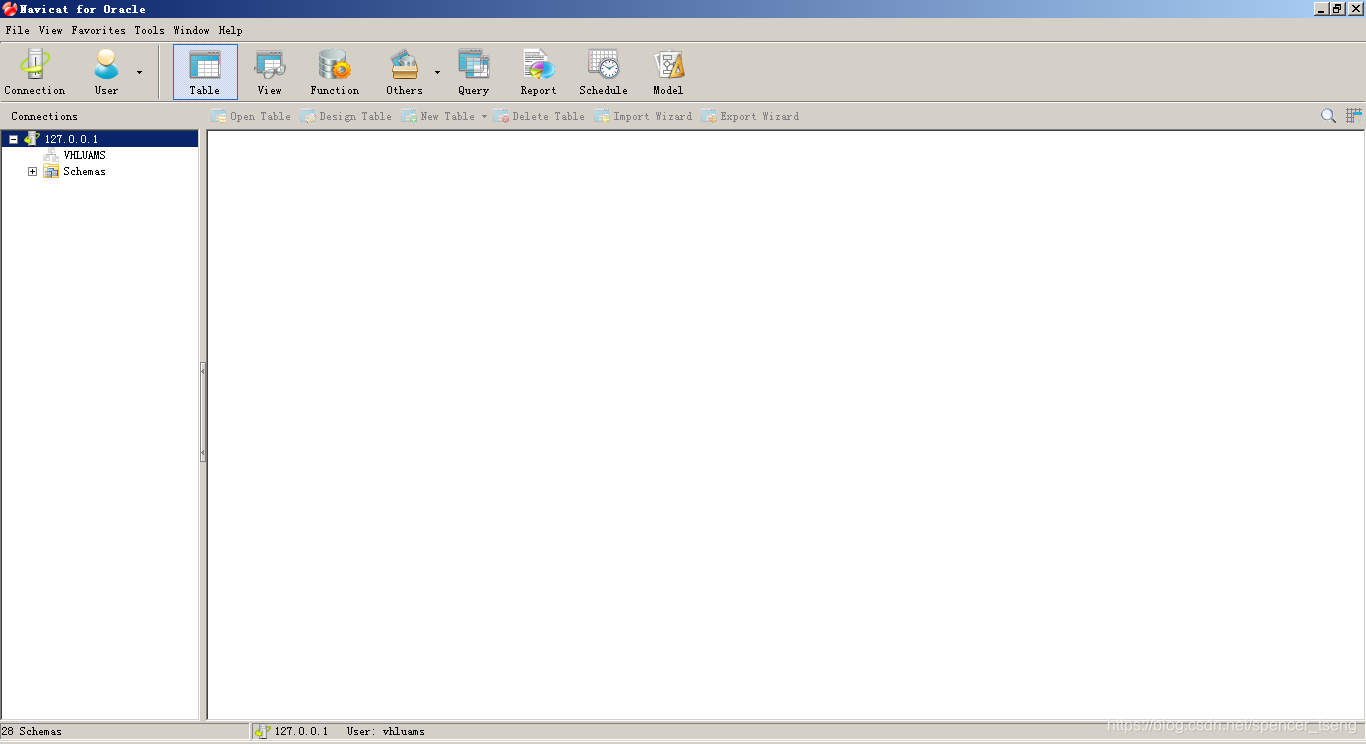Click the Delete Table button
This screenshot has height=744, width=1366.
coord(539,116)
